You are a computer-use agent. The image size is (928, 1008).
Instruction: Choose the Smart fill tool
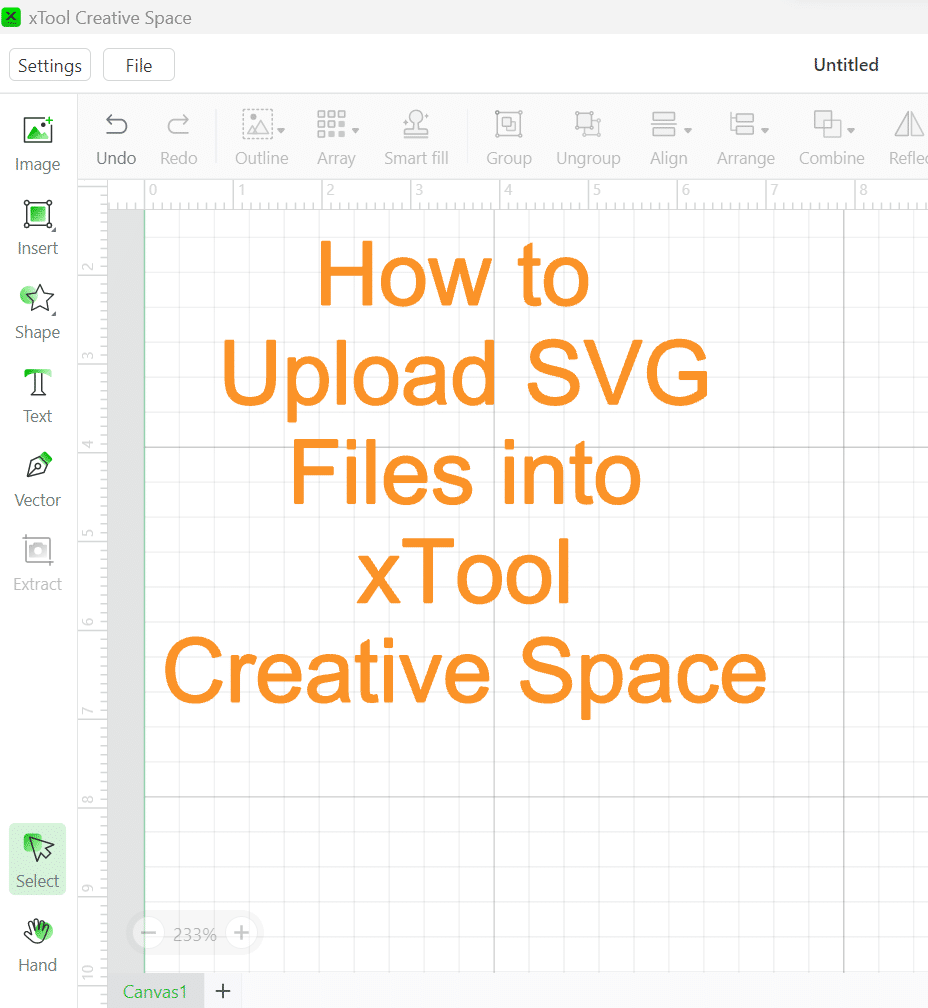[x=416, y=140]
